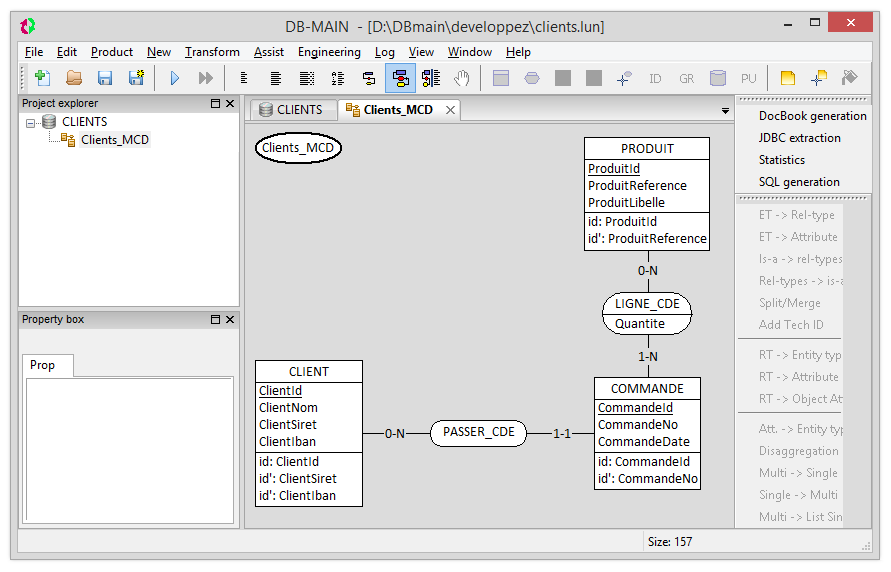891x572 pixels.
Task: Select the Prop tab in Property box
Action: 48,365
